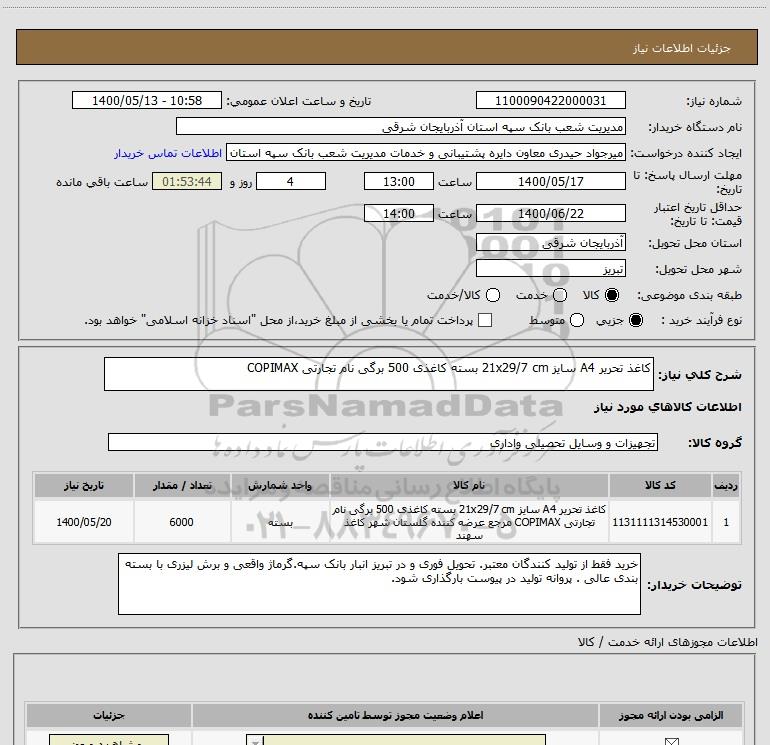Choose the متوسط purchase type radio
Image resolution: width=770 pixels, height=745 pixels.
coord(577,320)
